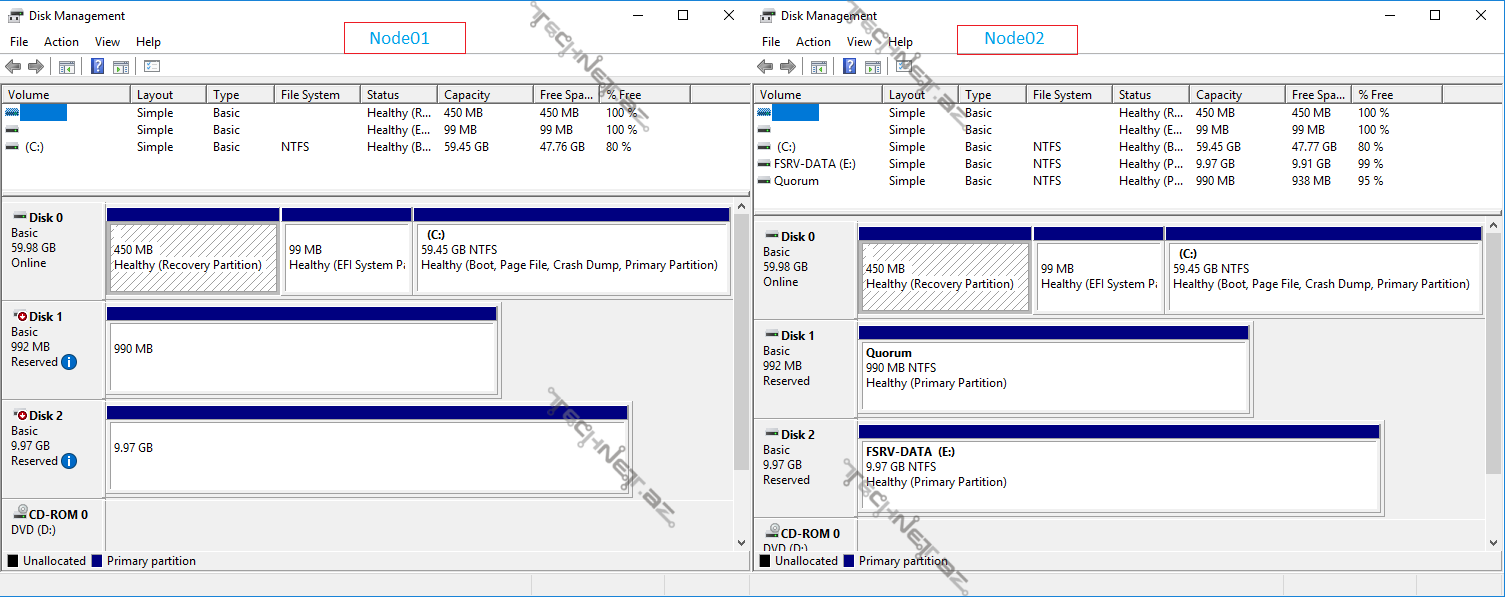Click Show/Hide Action Pane icon in Node02's toolbar
This screenshot has width=1506, height=597.
[872, 67]
